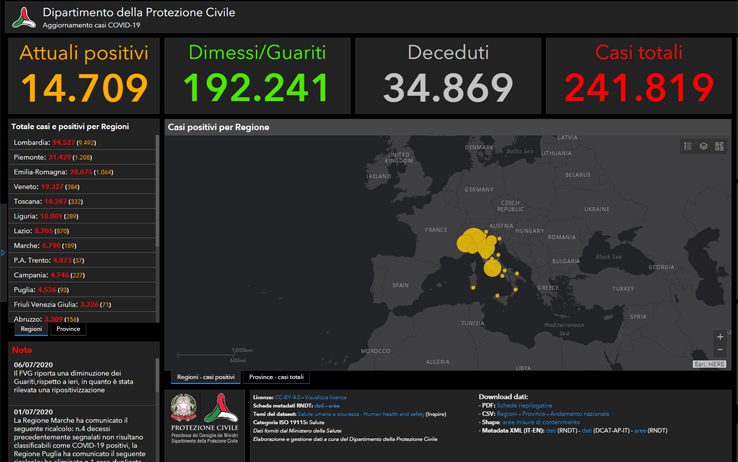This screenshot has width=738, height=462.
Task: Click the Protezione Civile logo in header
Action: coord(22,16)
